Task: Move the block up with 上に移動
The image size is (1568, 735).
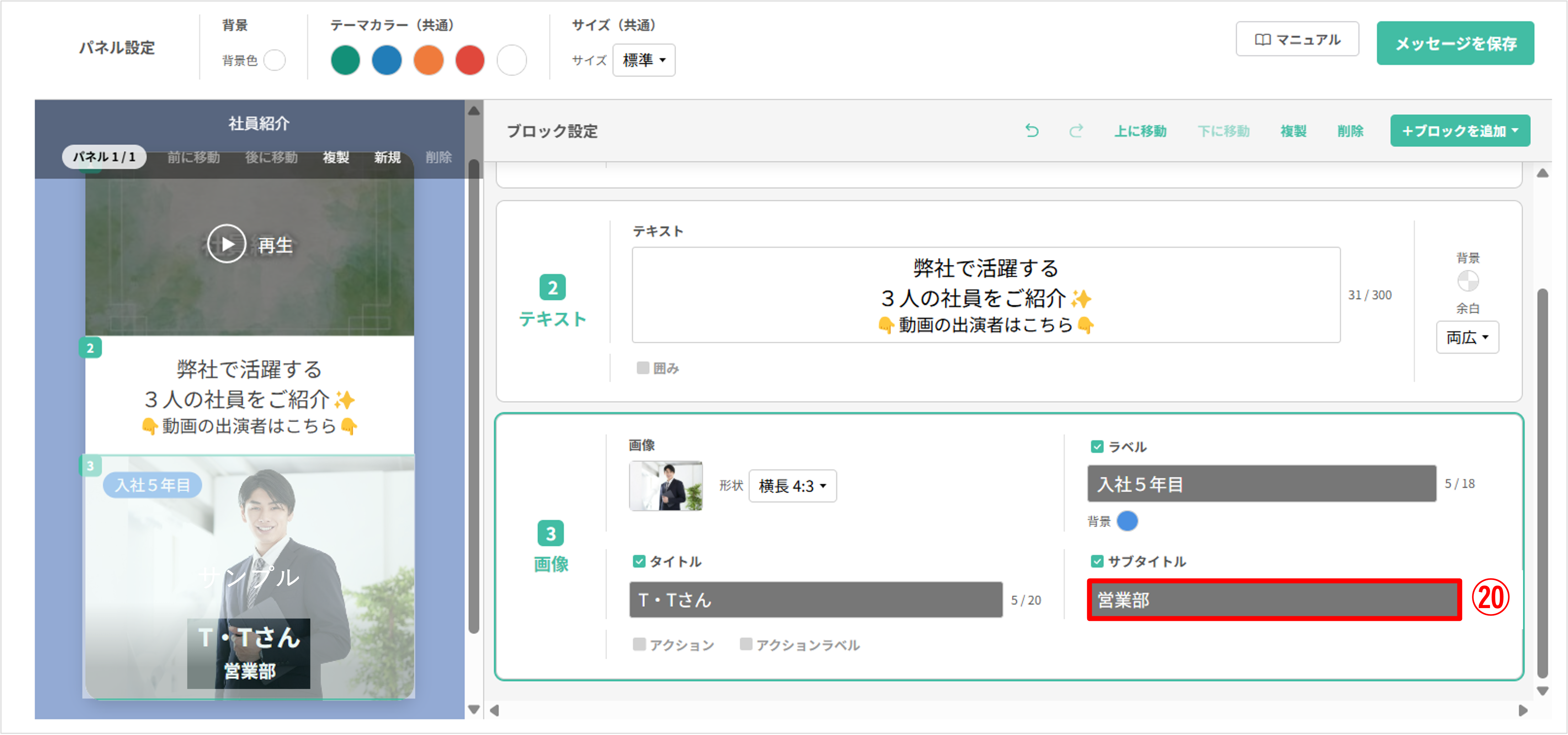Action: click(1141, 131)
